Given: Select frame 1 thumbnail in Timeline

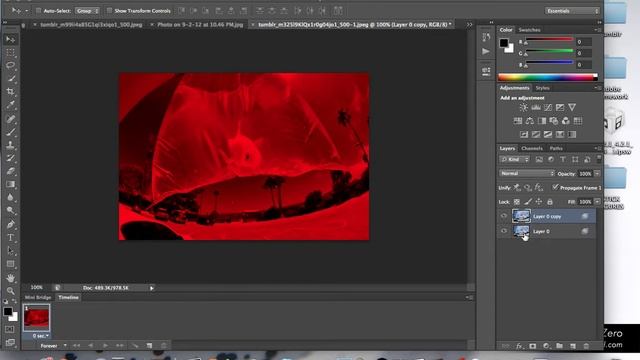Looking at the screenshot, I should [x=36, y=318].
